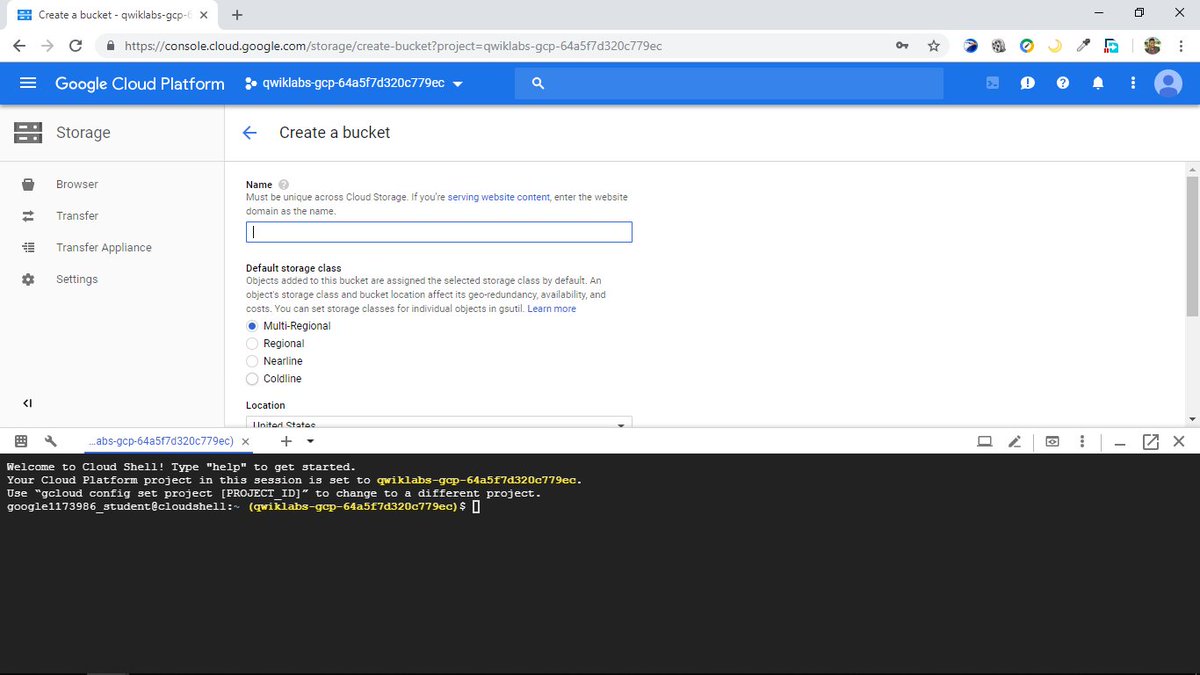Click the Cloud Shell terminal prompt line
Viewport: 1200px width, 675px height.
243,507
